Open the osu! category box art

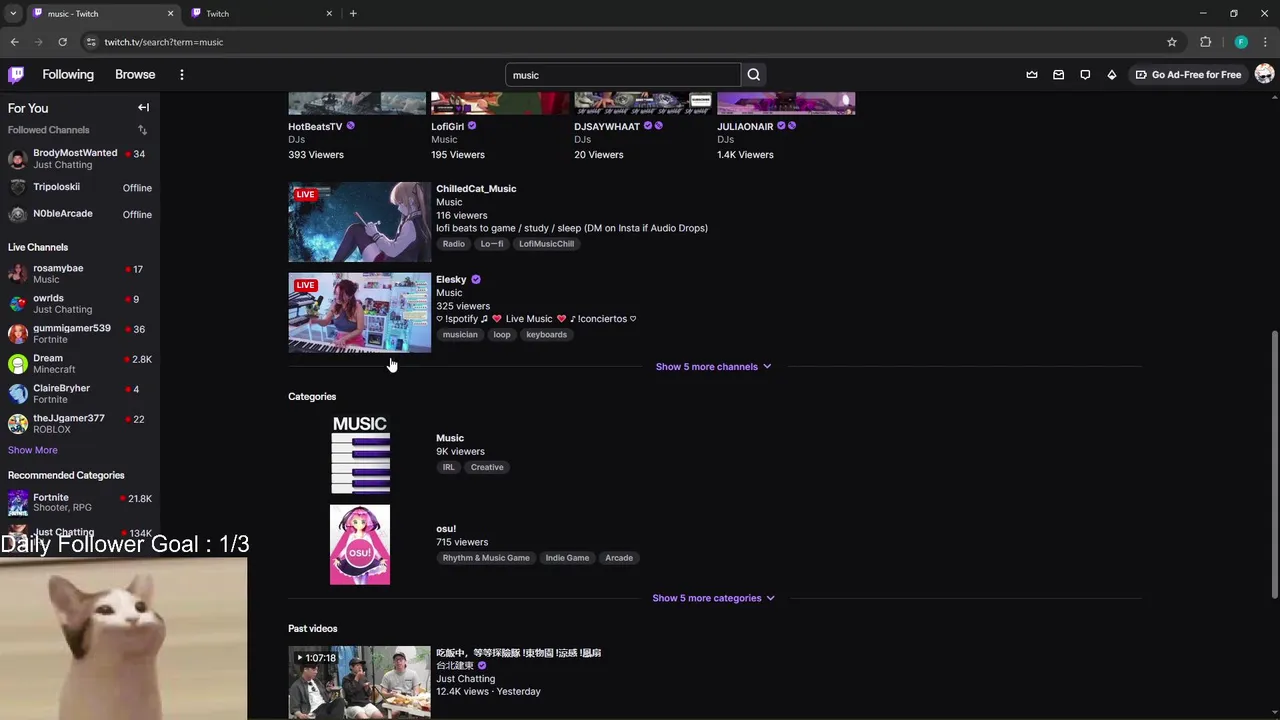click(x=360, y=545)
